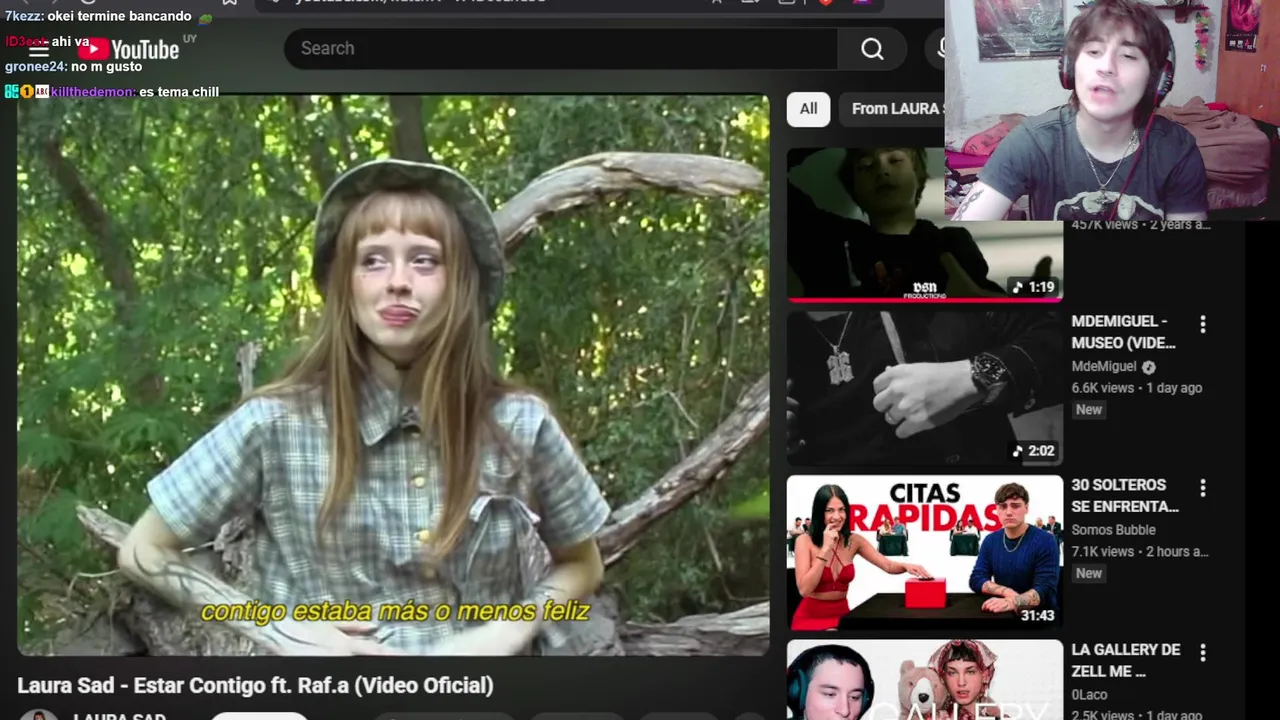The image size is (1280, 720).
Task: Click the verified badge next to MdeMiguel
Action: click(1148, 367)
